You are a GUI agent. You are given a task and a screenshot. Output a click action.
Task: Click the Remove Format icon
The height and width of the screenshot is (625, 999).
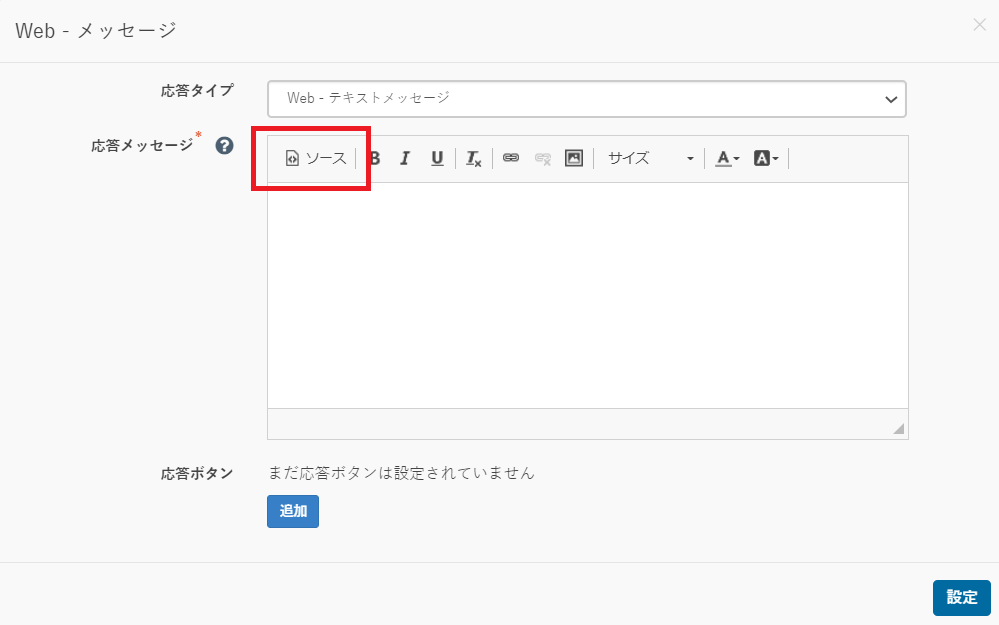click(x=473, y=158)
